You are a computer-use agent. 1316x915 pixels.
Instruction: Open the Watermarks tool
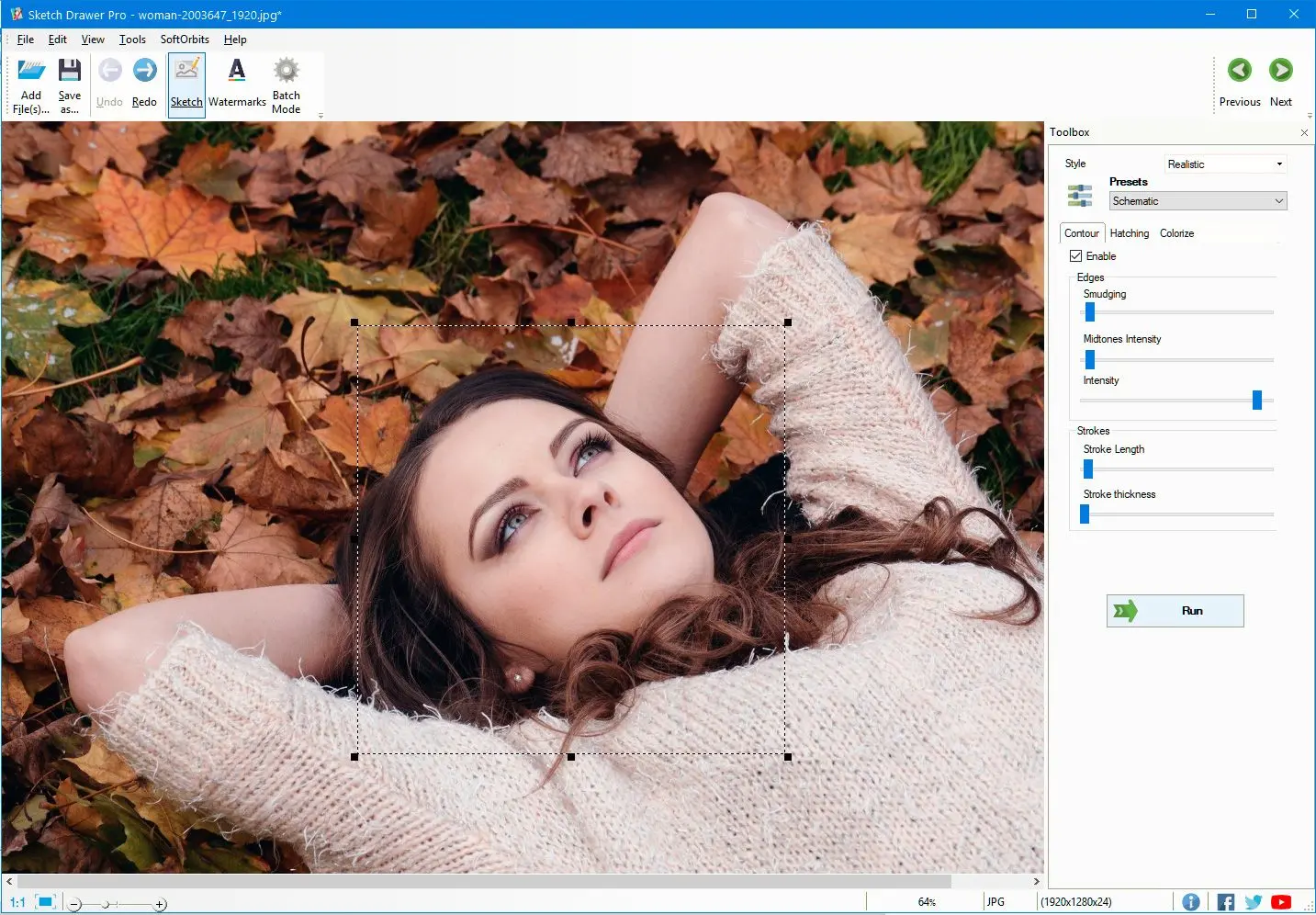point(237,83)
